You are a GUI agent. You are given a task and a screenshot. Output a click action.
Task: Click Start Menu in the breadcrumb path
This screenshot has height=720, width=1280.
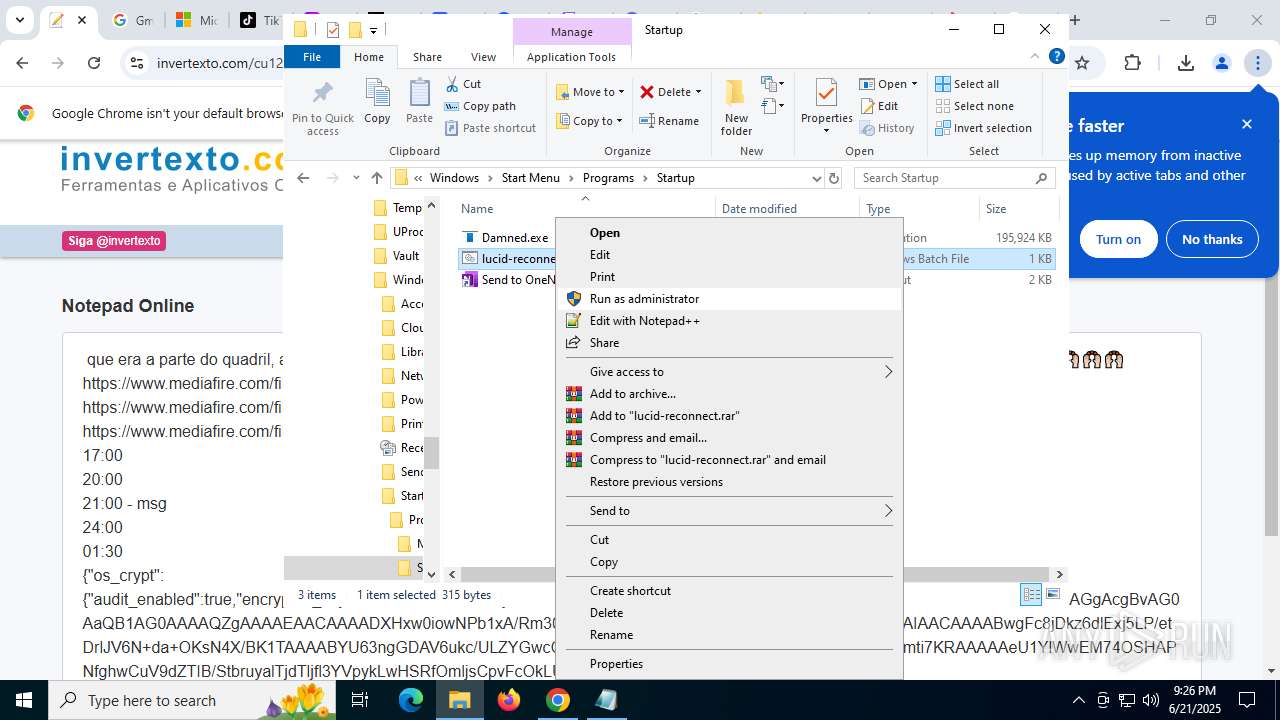click(x=531, y=178)
